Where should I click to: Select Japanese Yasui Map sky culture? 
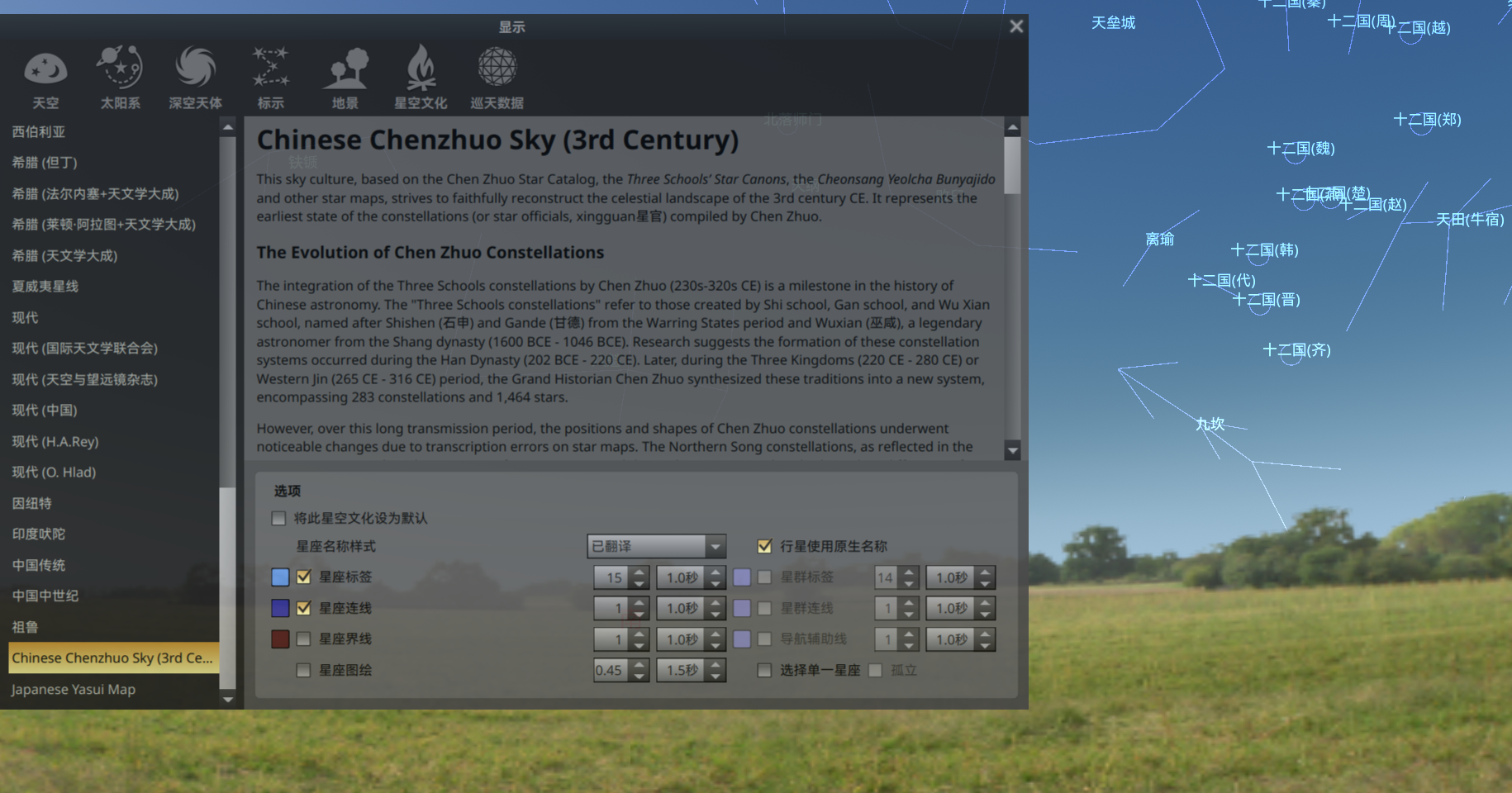[x=114, y=689]
